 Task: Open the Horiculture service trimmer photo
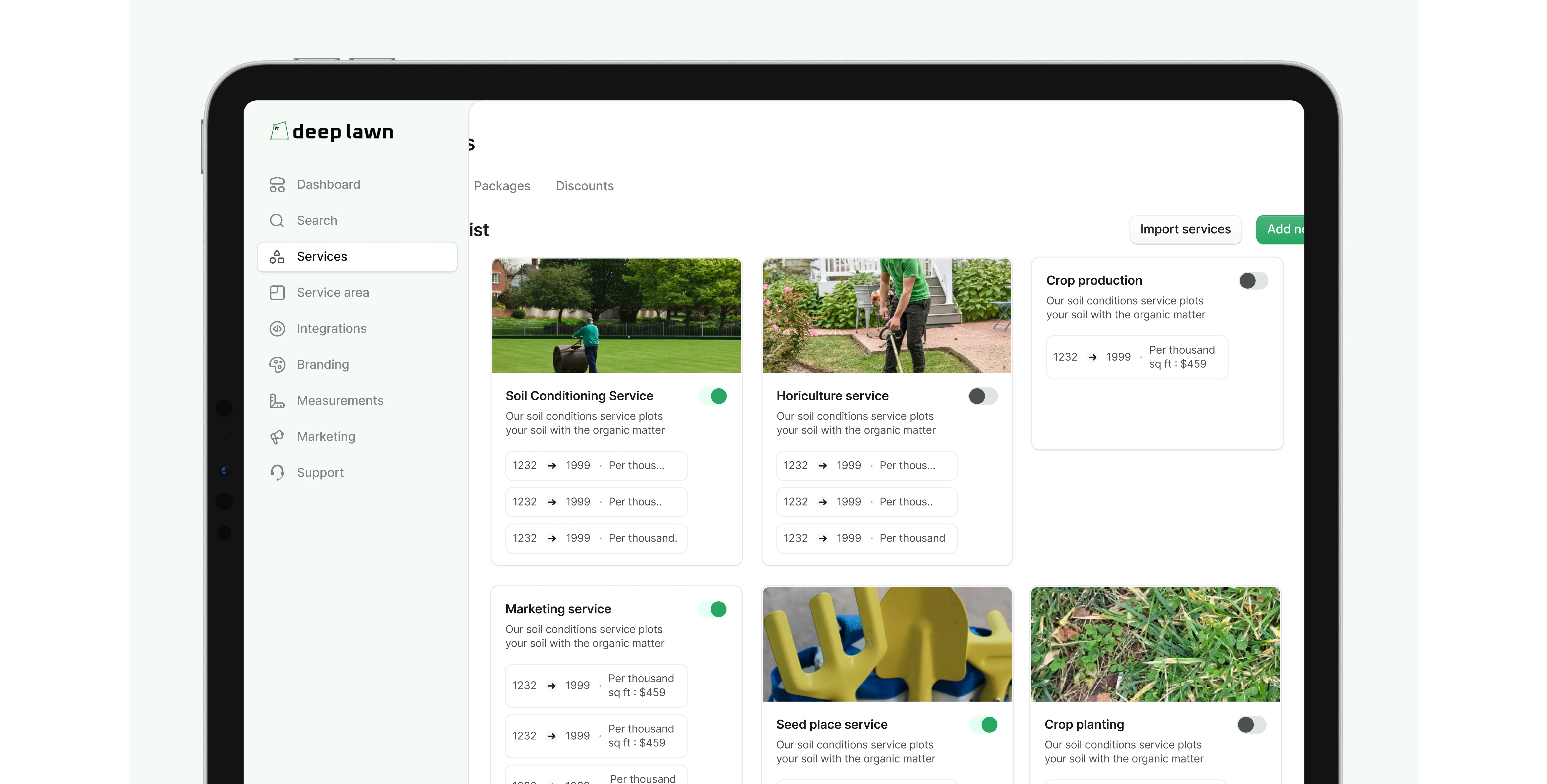click(887, 316)
